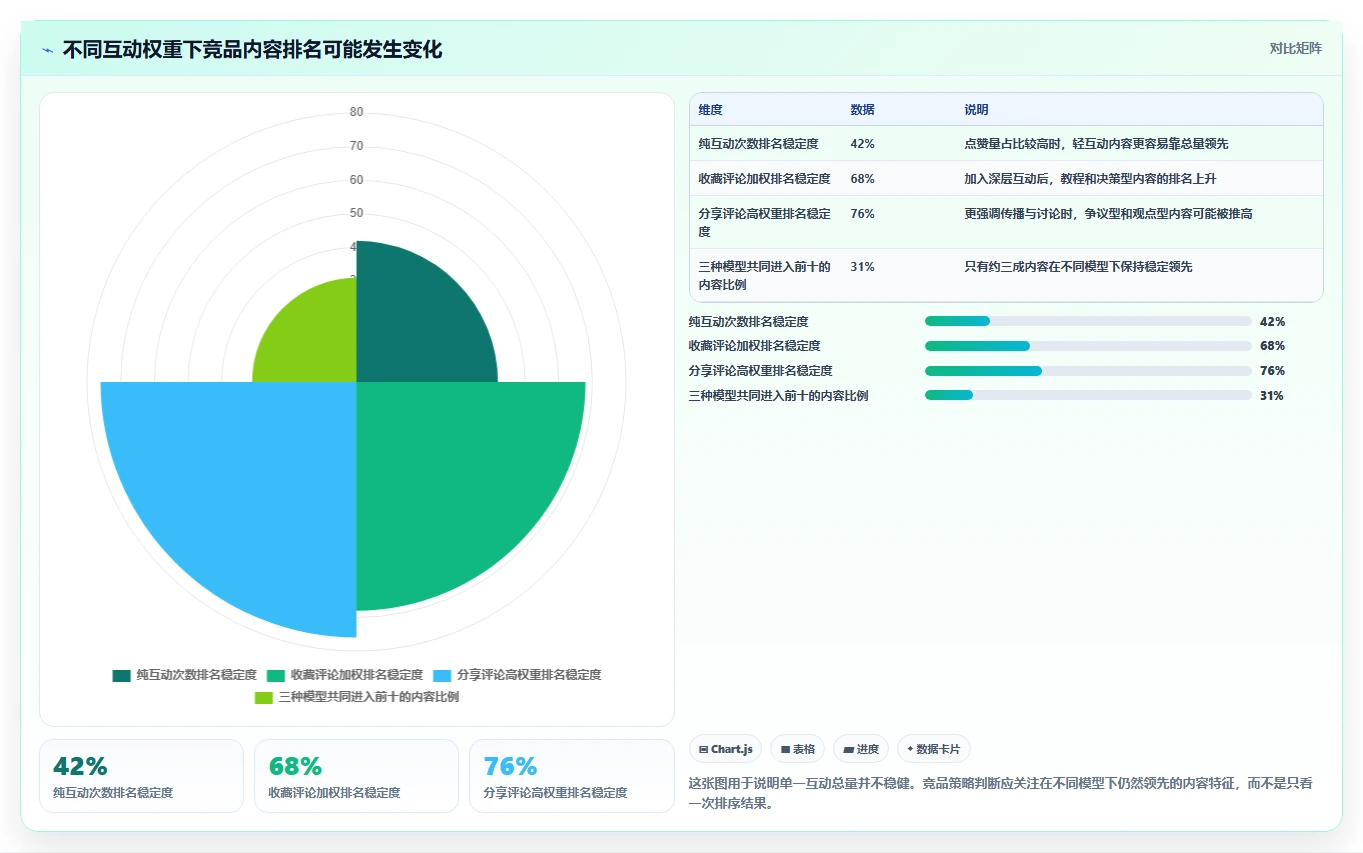Open the 76% 分享评论高权重排名稳定度 data card
Screen dimensions: 1363x853
pos(571,776)
